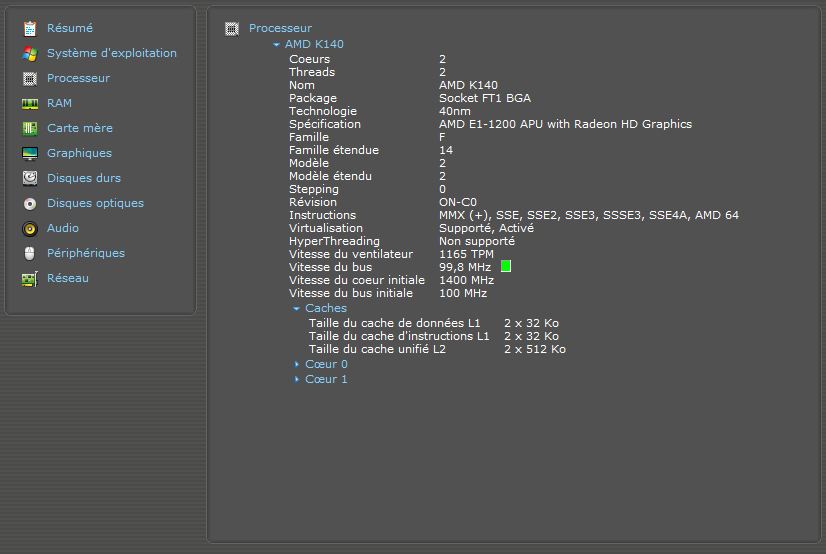Open the Résumé section
The width and height of the screenshot is (826, 554).
coord(70,28)
